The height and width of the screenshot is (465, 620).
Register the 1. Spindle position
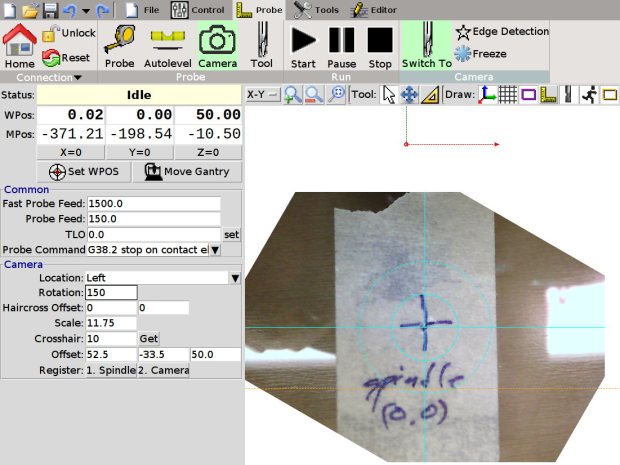[x=111, y=370]
